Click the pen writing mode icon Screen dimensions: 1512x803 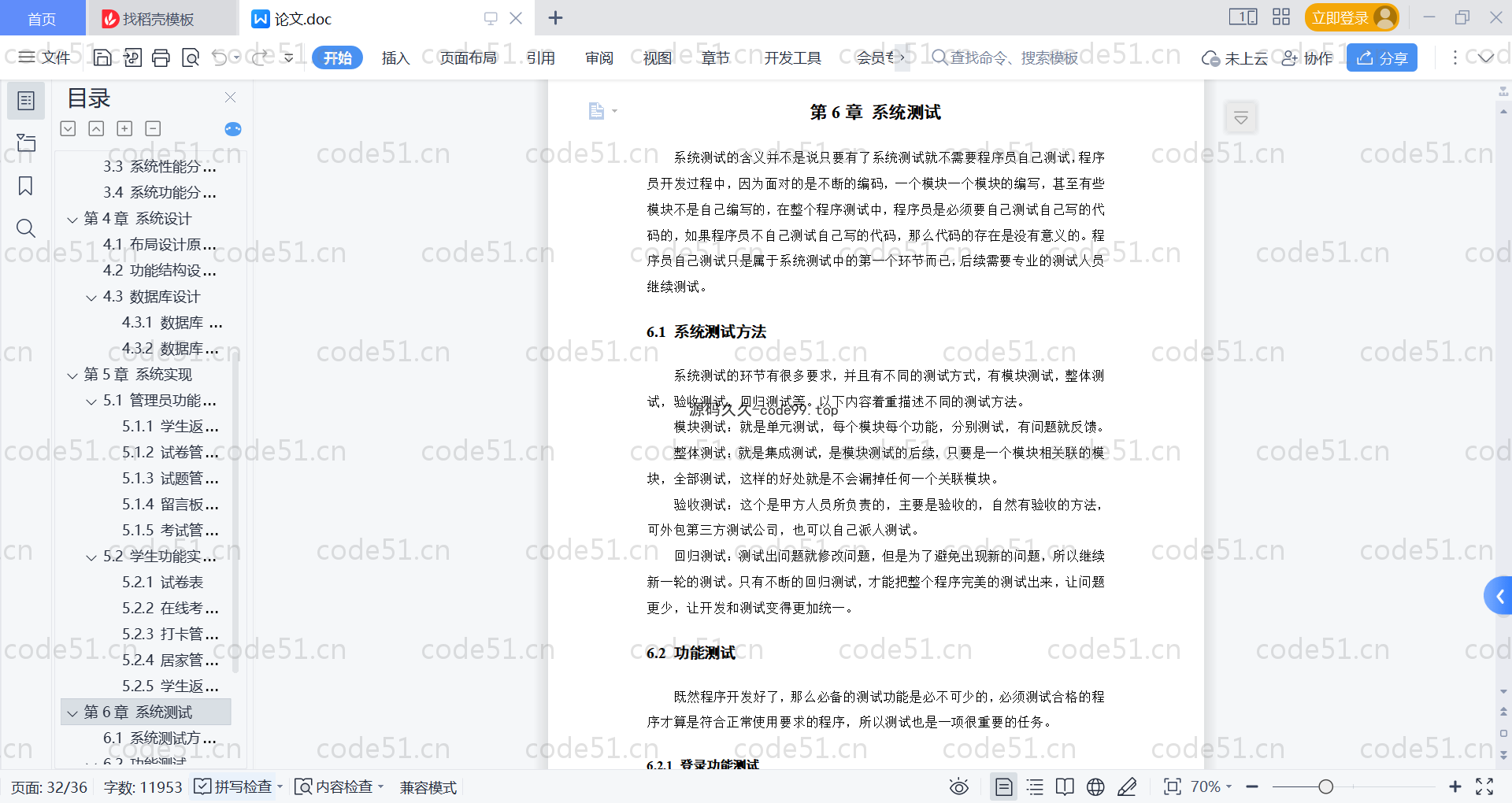click(1127, 786)
